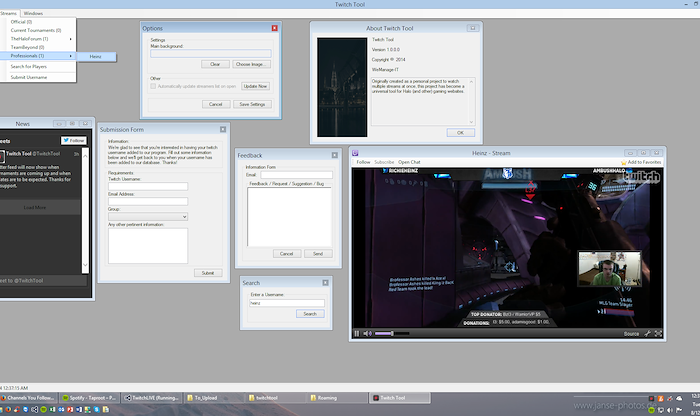
Task: Pause the Heinz stream video
Action: click(356, 333)
